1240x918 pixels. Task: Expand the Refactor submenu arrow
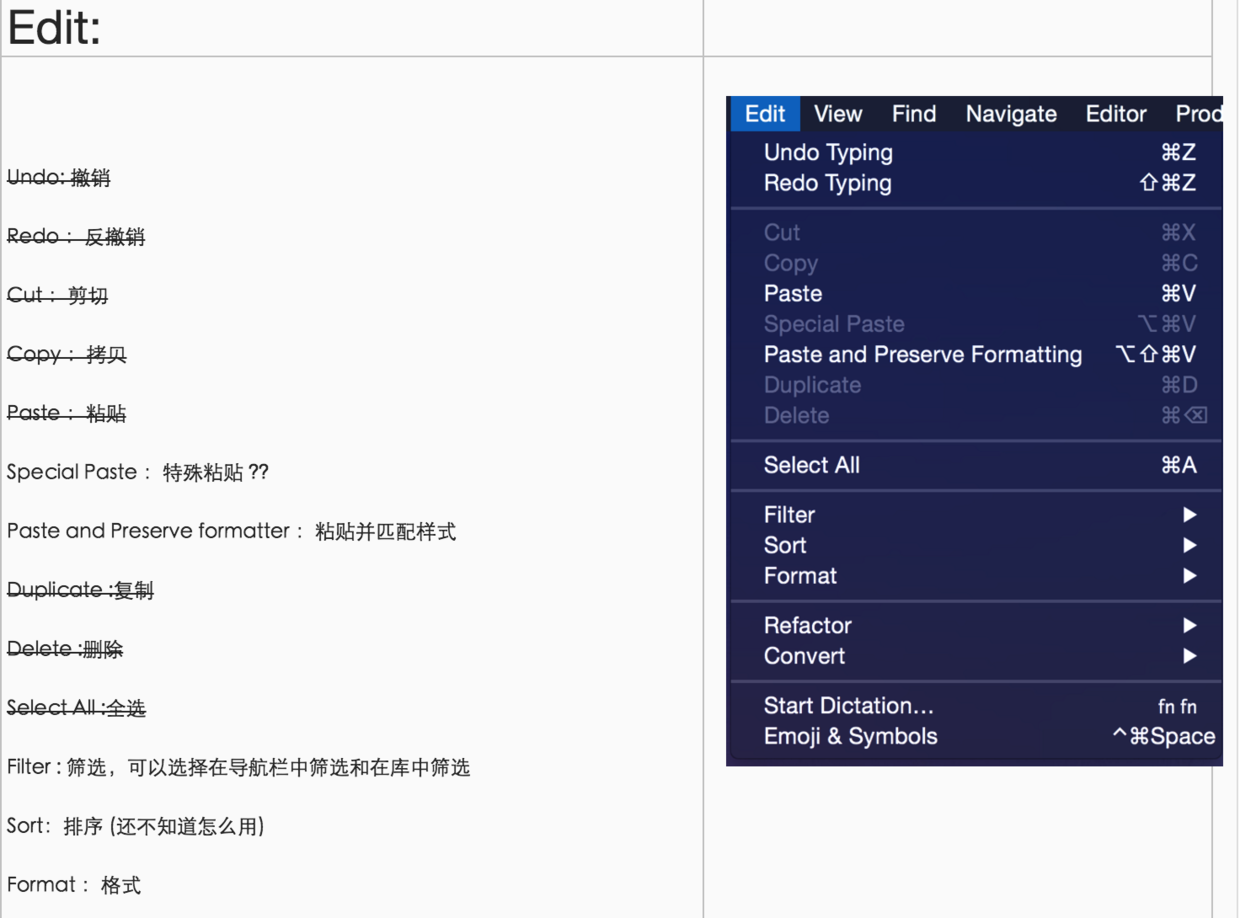1189,626
